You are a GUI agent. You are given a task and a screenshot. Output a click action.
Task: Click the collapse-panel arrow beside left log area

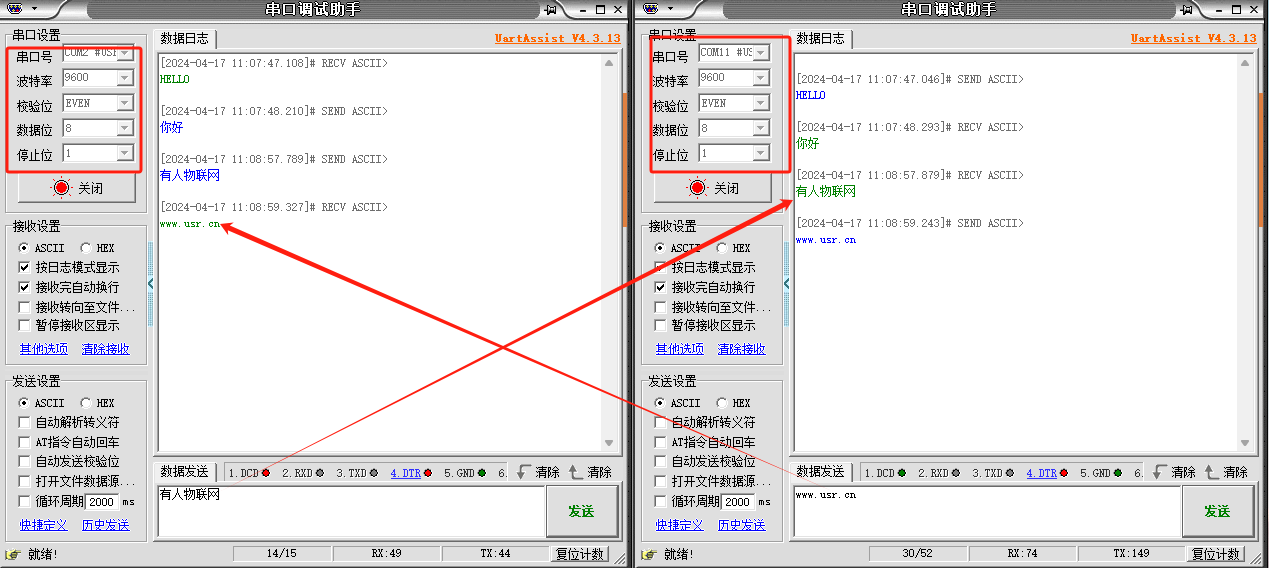coord(151,284)
